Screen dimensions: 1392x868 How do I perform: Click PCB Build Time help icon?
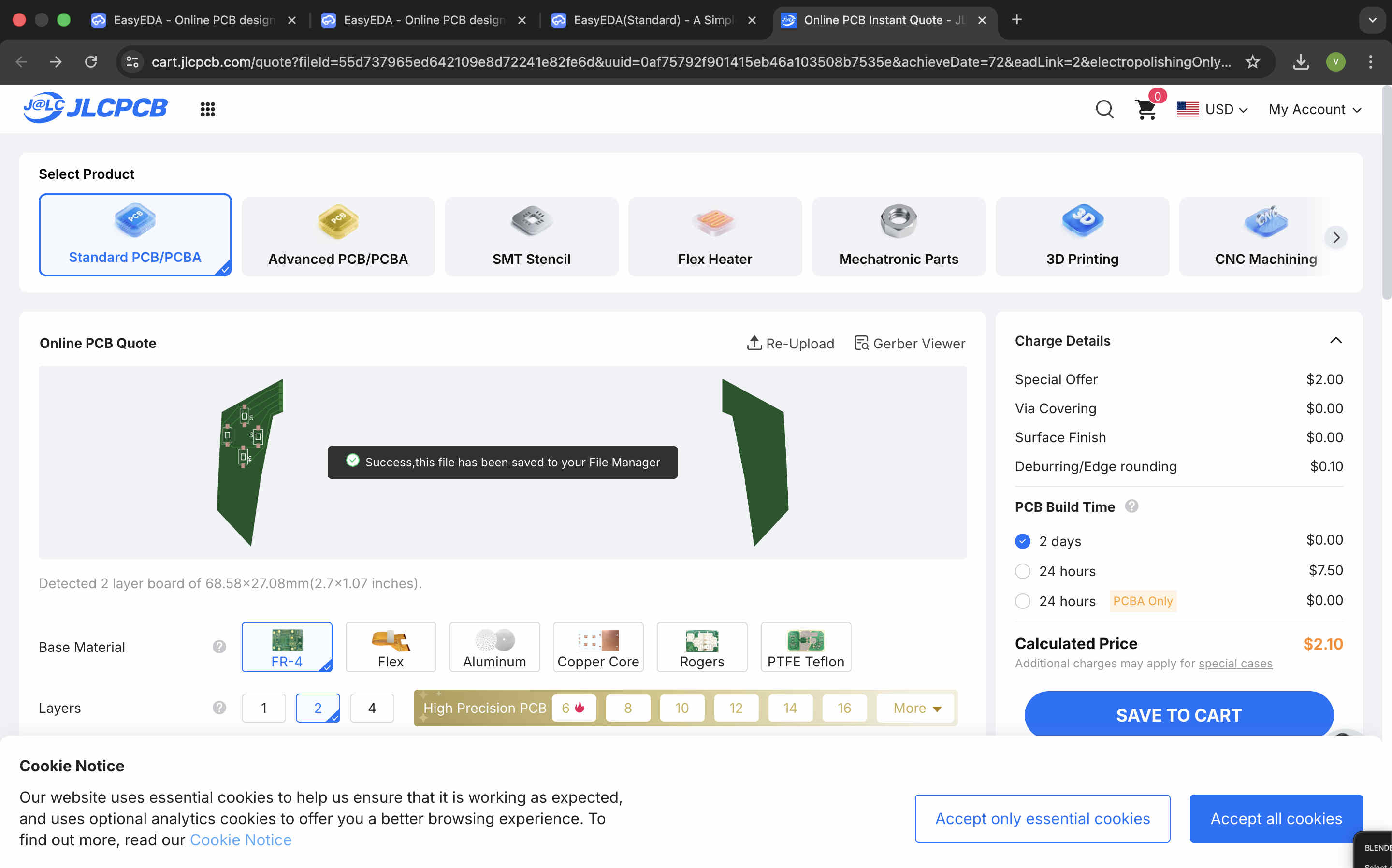tap(1131, 506)
